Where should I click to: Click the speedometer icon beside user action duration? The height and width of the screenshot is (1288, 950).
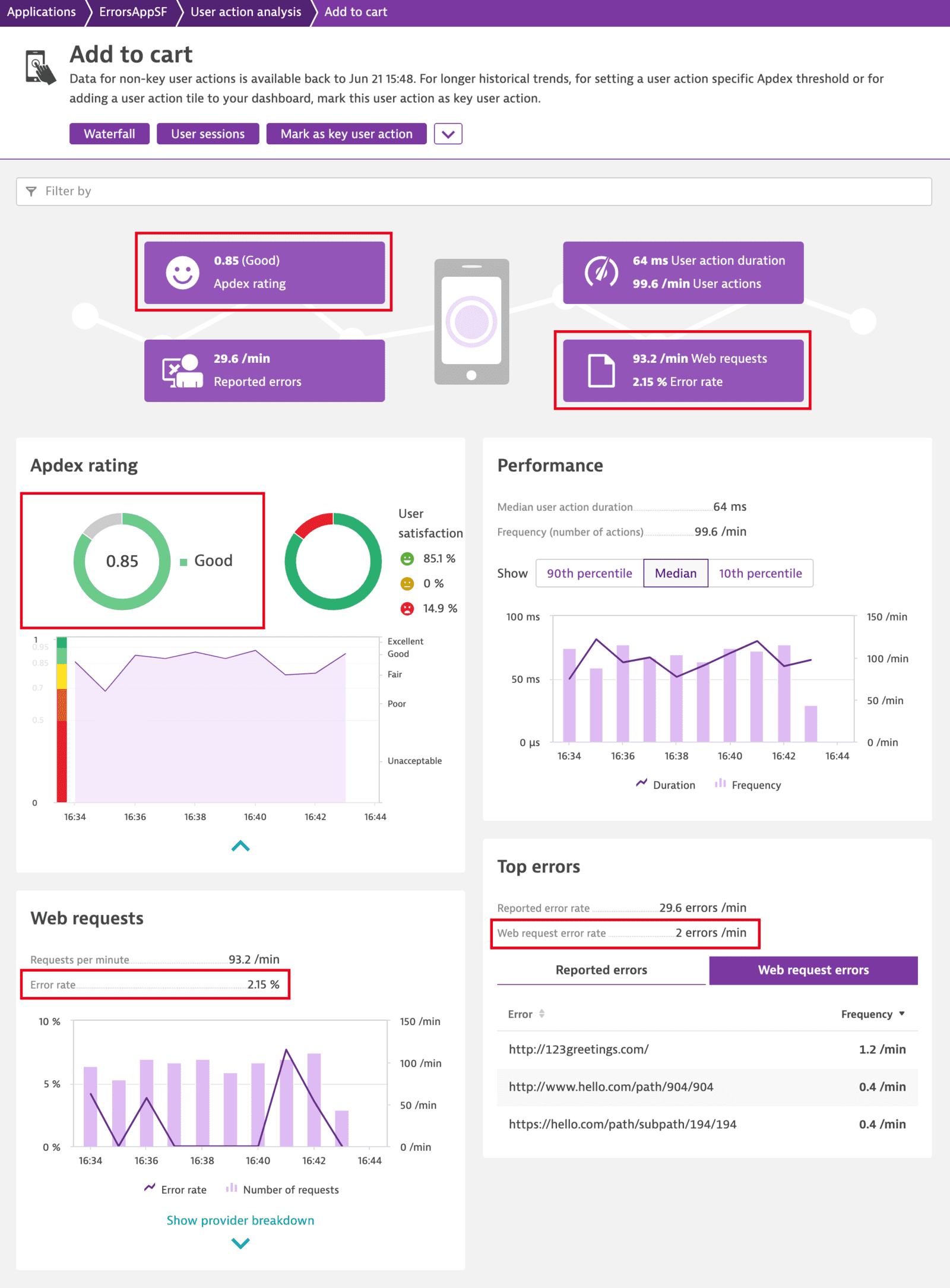(600, 272)
